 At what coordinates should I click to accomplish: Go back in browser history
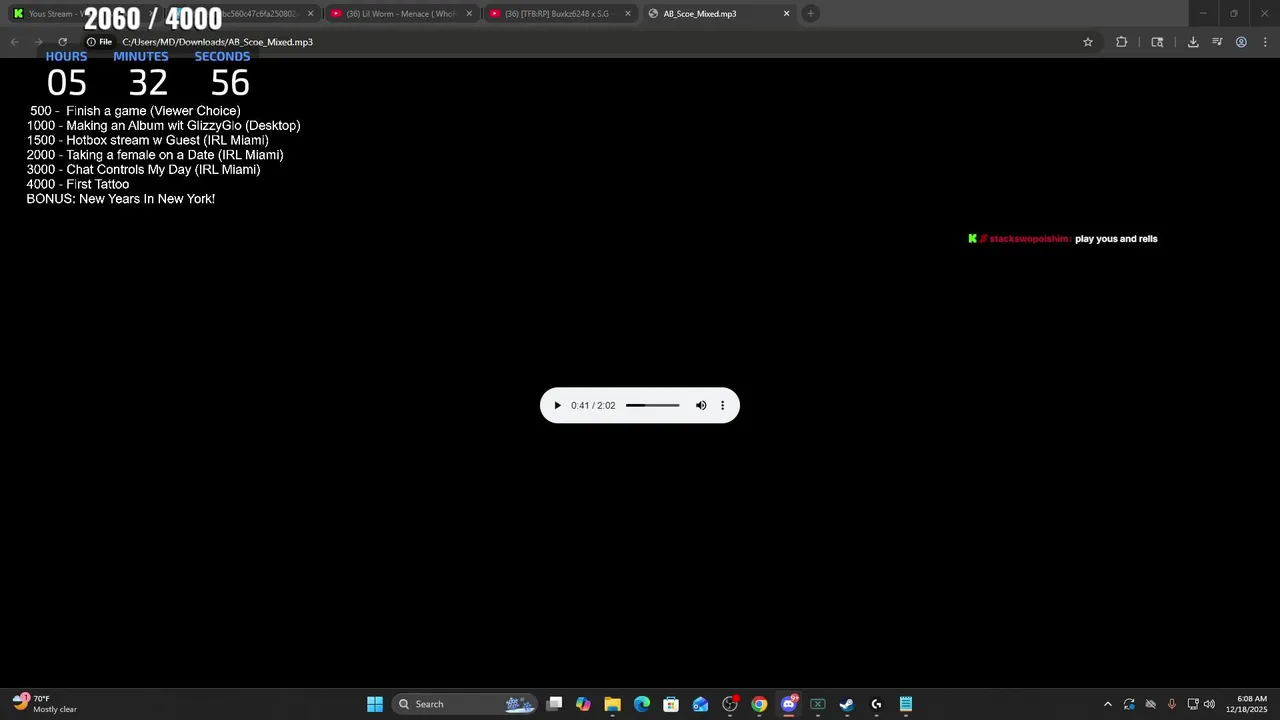tap(14, 42)
